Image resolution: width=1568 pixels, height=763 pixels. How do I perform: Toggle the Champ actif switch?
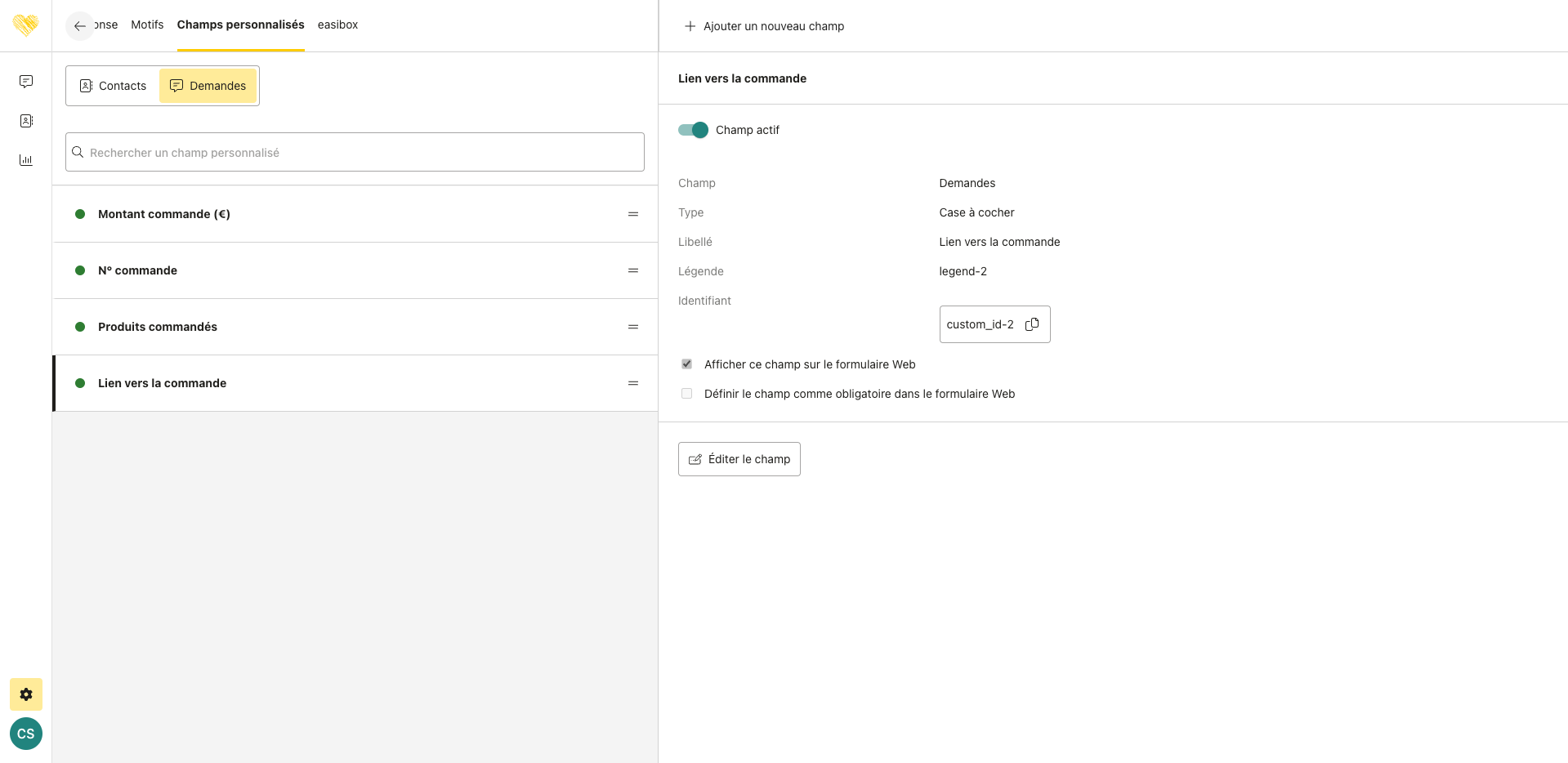tap(694, 130)
